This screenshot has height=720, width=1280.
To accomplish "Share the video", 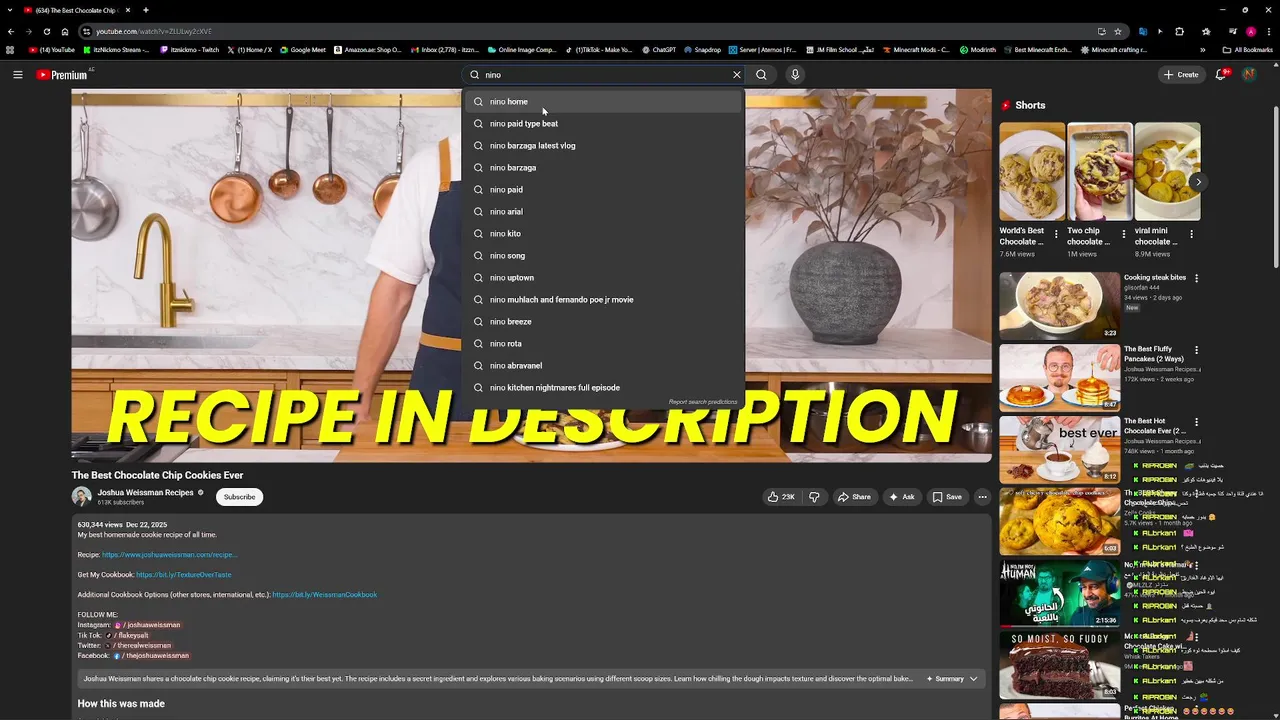I will (x=854, y=497).
